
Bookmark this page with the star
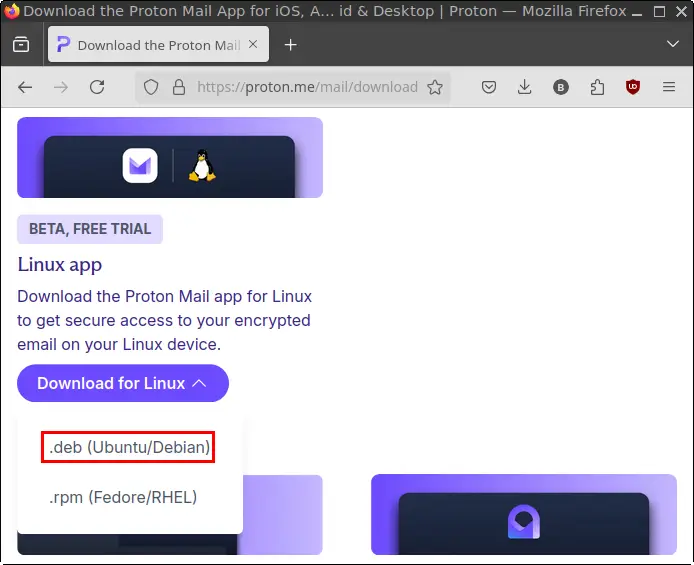click(x=435, y=87)
